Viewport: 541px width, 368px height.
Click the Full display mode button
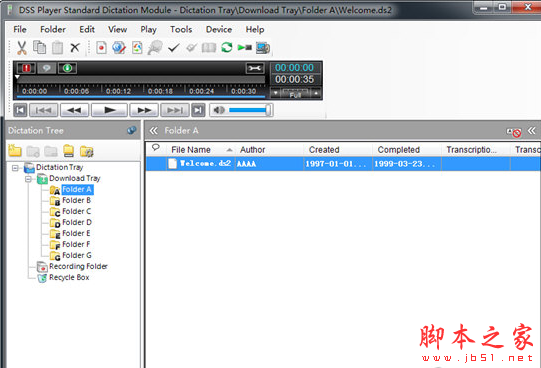(296, 93)
